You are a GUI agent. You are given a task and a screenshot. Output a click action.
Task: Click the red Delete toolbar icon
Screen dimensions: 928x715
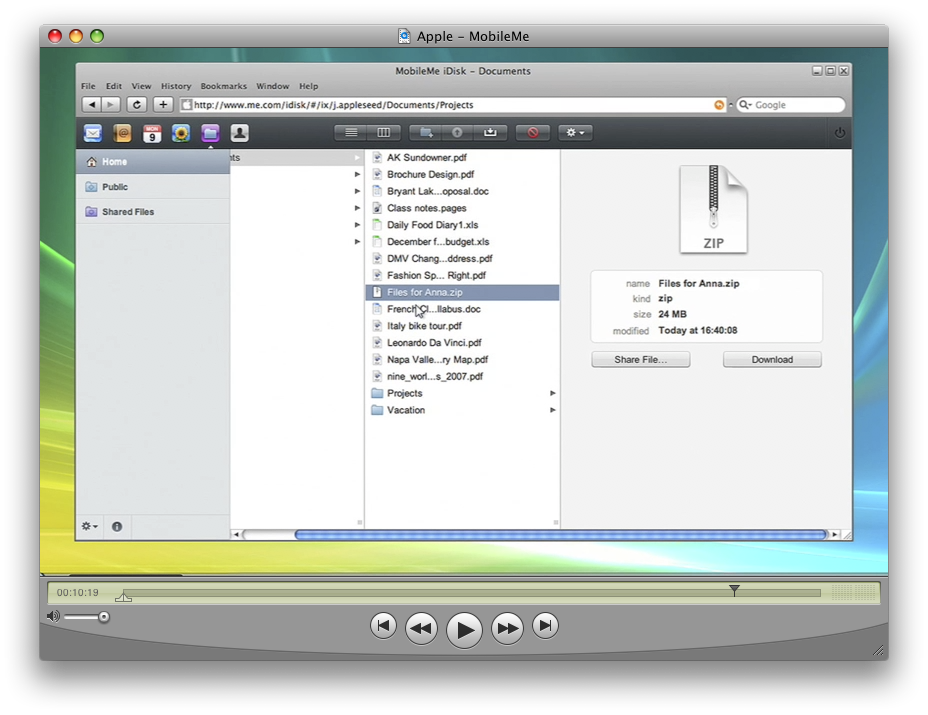click(533, 133)
